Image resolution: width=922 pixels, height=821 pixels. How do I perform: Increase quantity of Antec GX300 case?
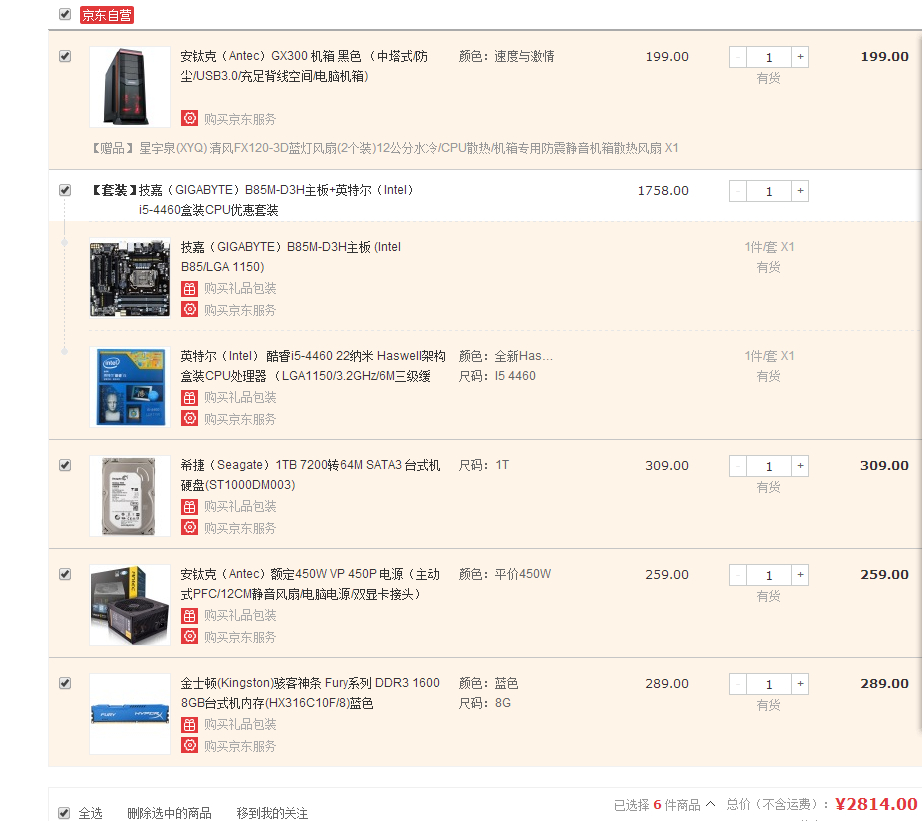click(800, 57)
